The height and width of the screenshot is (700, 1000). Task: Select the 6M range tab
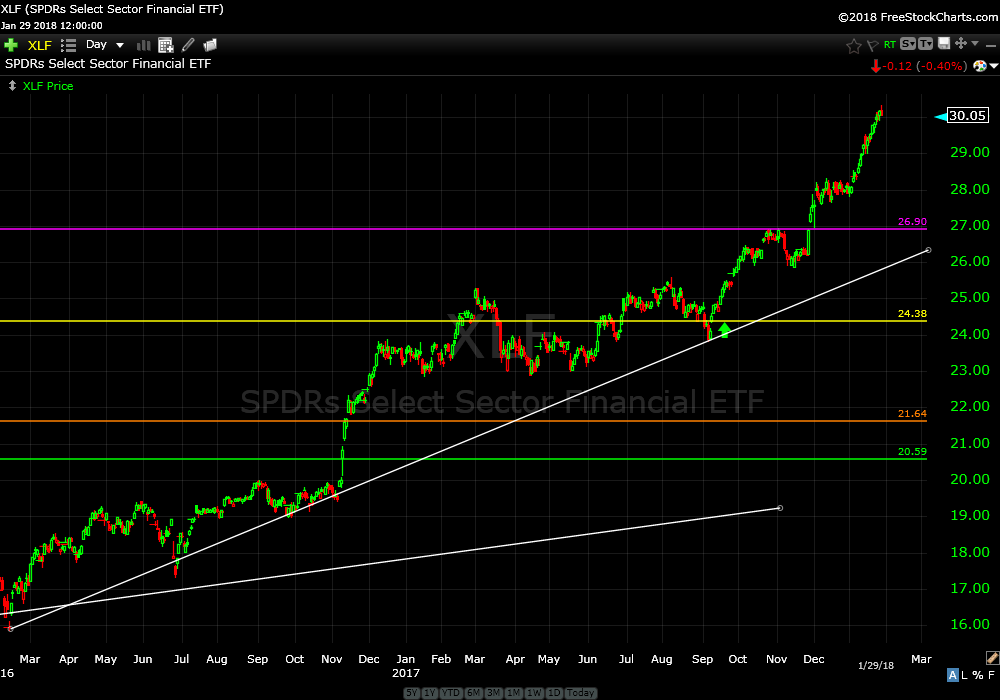pyautogui.click(x=473, y=692)
